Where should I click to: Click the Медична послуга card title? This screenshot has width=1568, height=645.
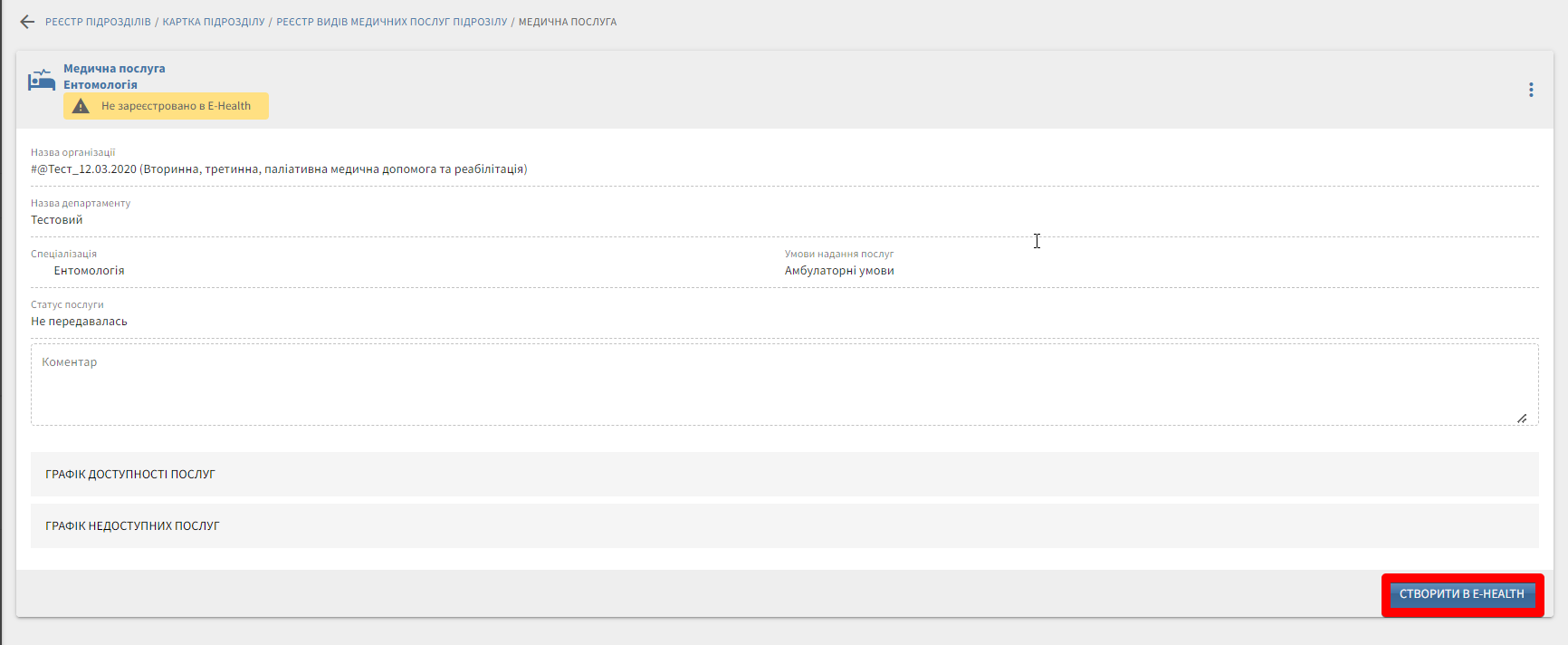click(x=114, y=69)
